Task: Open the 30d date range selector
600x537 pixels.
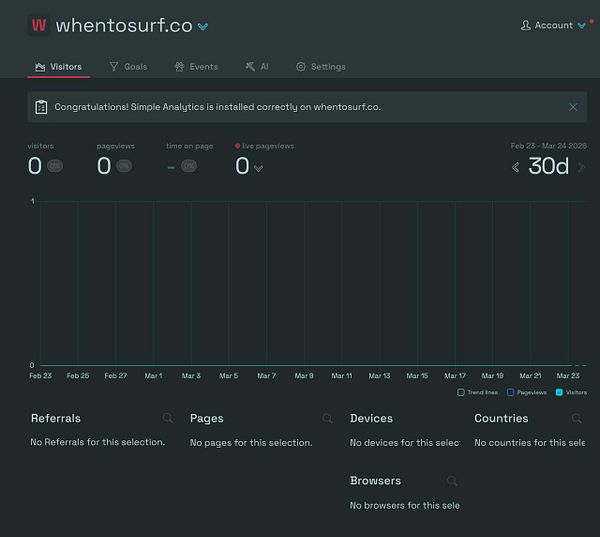Action: click(548, 166)
